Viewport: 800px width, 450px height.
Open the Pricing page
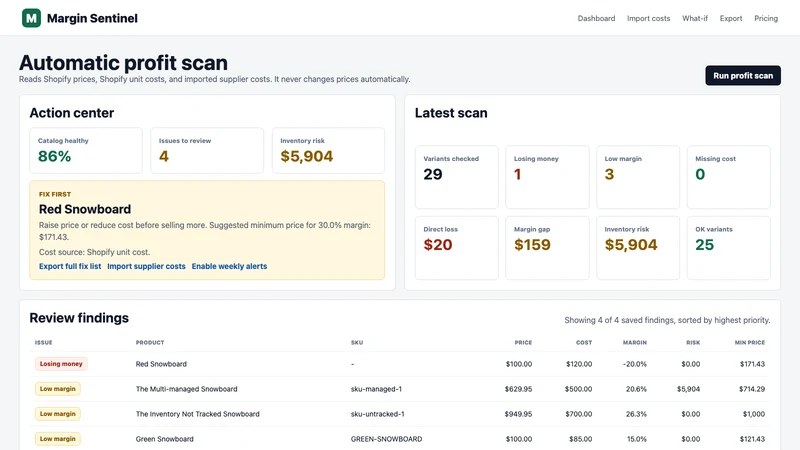766,18
